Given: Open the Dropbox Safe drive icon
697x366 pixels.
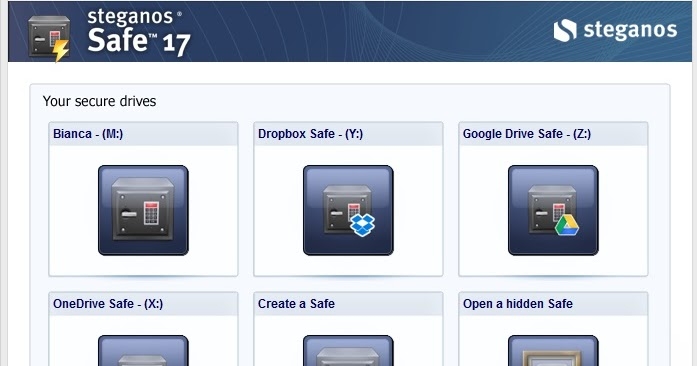Looking at the screenshot, I should coord(348,210).
